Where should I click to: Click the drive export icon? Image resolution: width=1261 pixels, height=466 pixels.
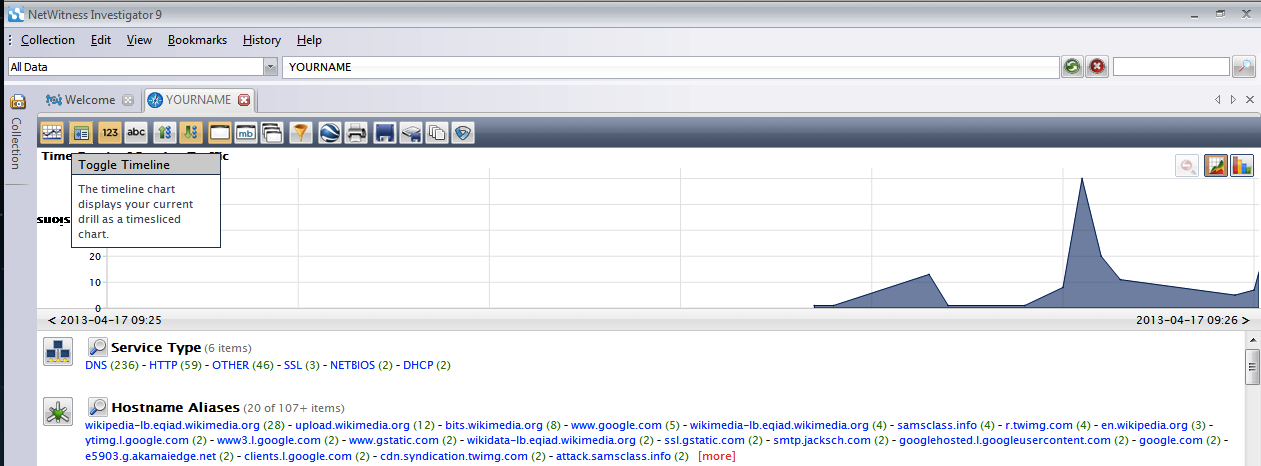click(x=410, y=132)
